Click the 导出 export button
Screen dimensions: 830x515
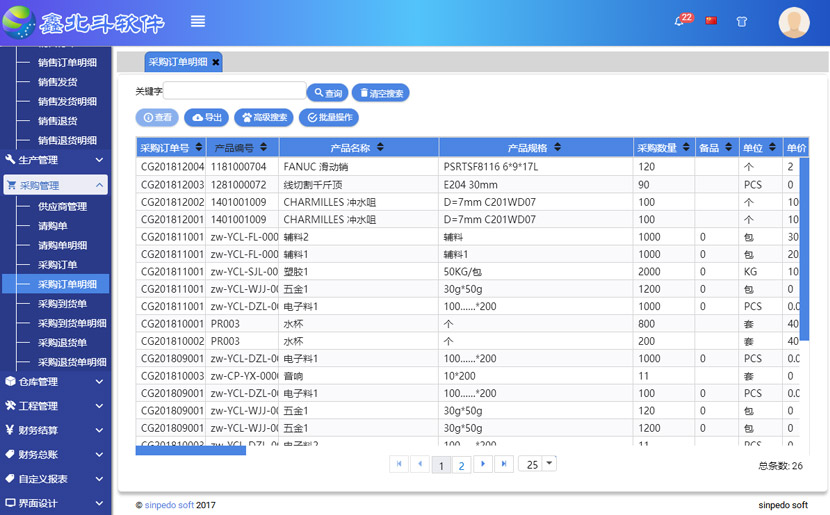coord(207,118)
